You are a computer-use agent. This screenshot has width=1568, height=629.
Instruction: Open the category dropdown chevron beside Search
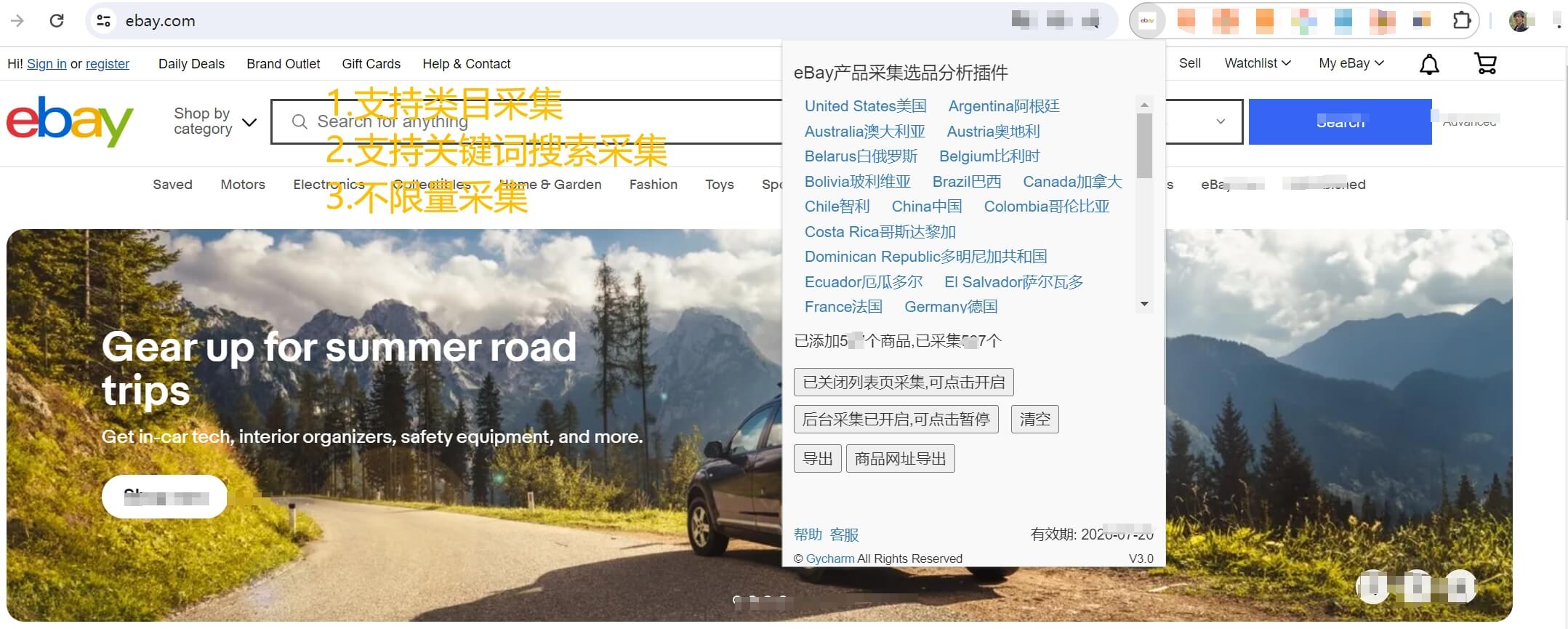coord(1221,121)
